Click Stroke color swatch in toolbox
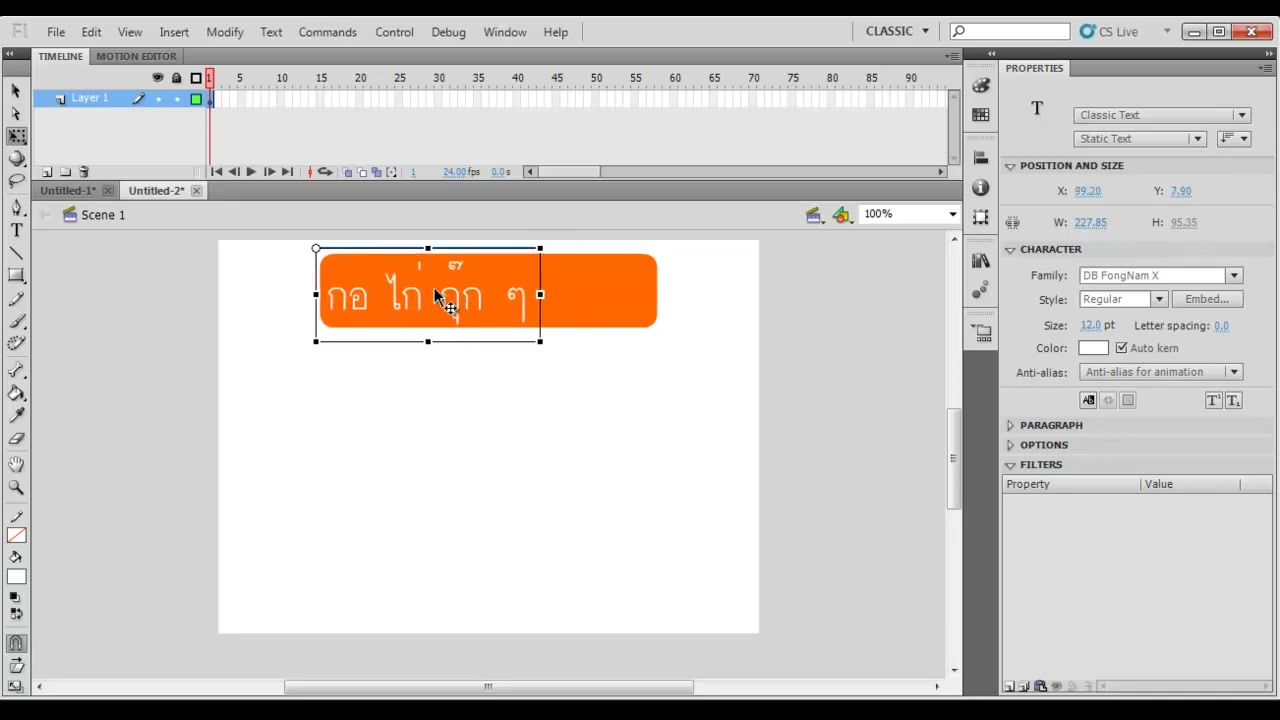 click(x=16, y=537)
